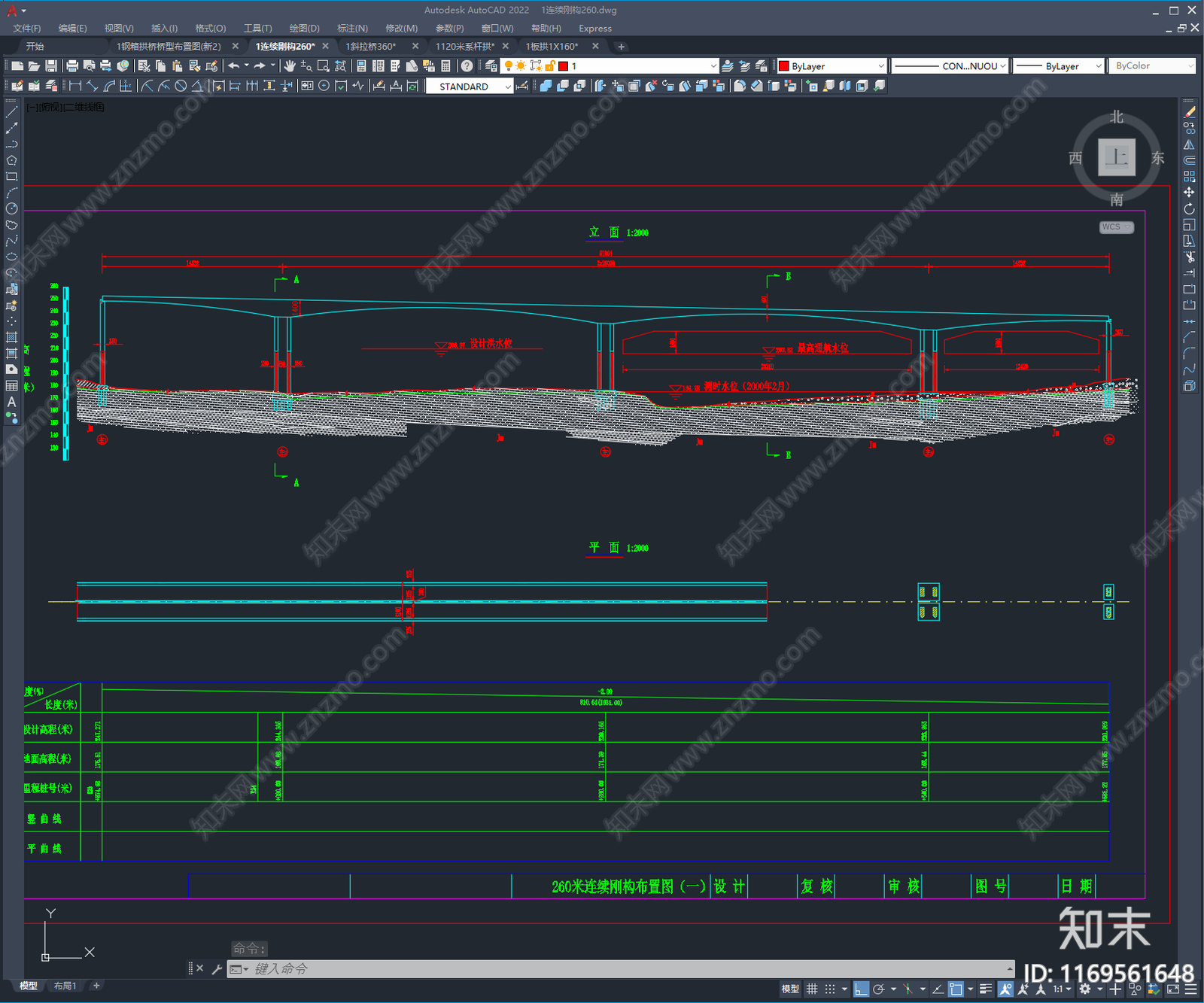Select the Circle tool in the draw toolbar
Viewport: 1204px width, 1003px height.
pos(11,208)
